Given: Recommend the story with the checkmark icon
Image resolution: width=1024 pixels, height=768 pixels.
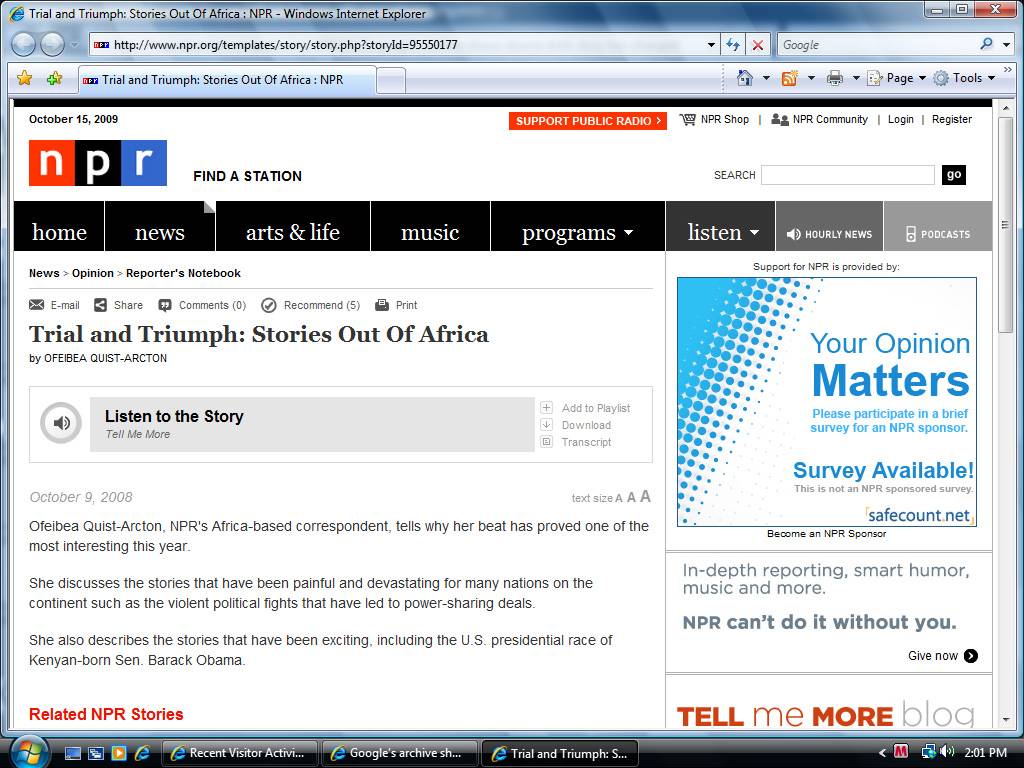Looking at the screenshot, I should pos(268,305).
